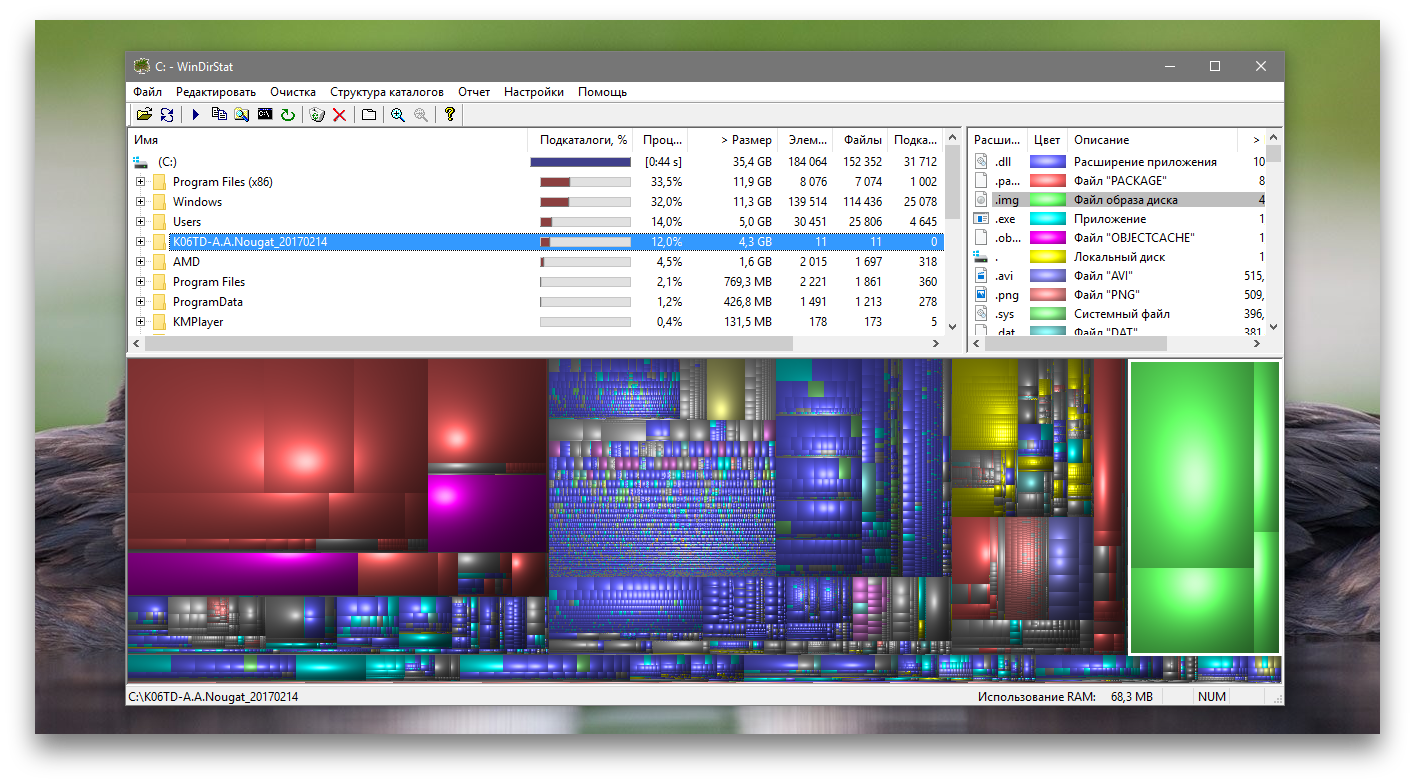Viewport: 1415px width, 784px height.
Task: Open the Помощь menu
Action: pyautogui.click(x=602, y=92)
